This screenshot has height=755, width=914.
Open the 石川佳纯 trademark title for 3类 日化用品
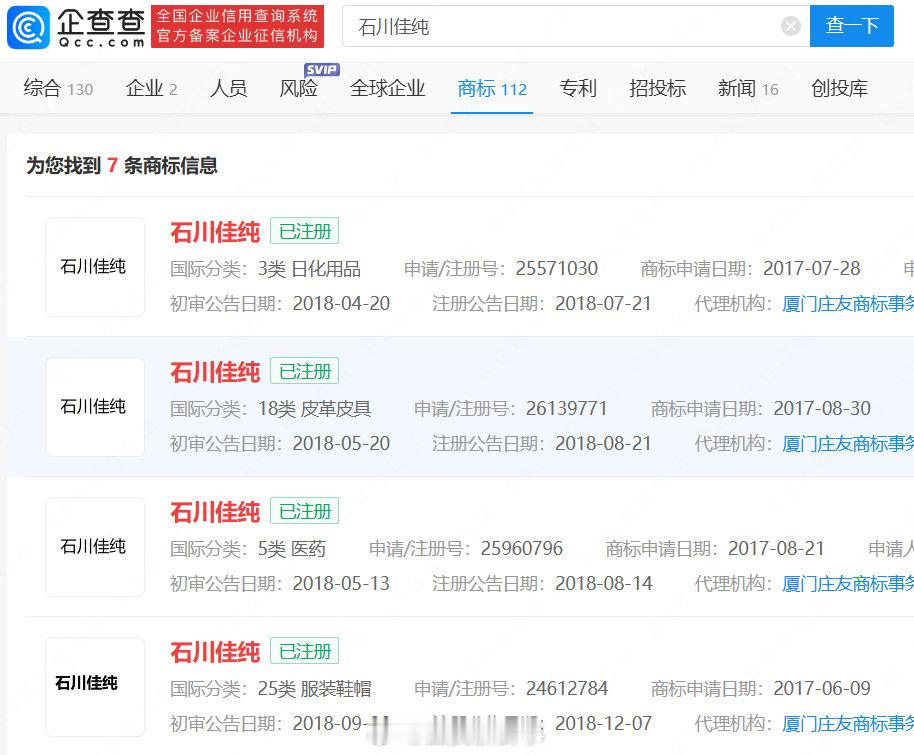tap(215, 232)
